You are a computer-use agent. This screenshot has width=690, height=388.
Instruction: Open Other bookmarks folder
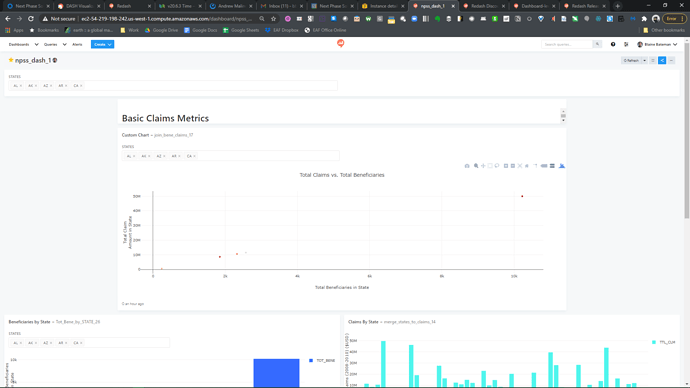point(664,30)
